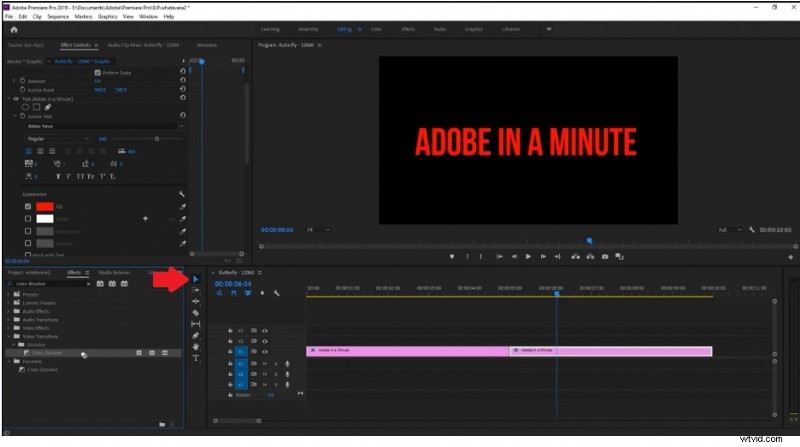Click free draw bezier pen mask icon
This screenshot has height=447, width=800.
[47, 107]
